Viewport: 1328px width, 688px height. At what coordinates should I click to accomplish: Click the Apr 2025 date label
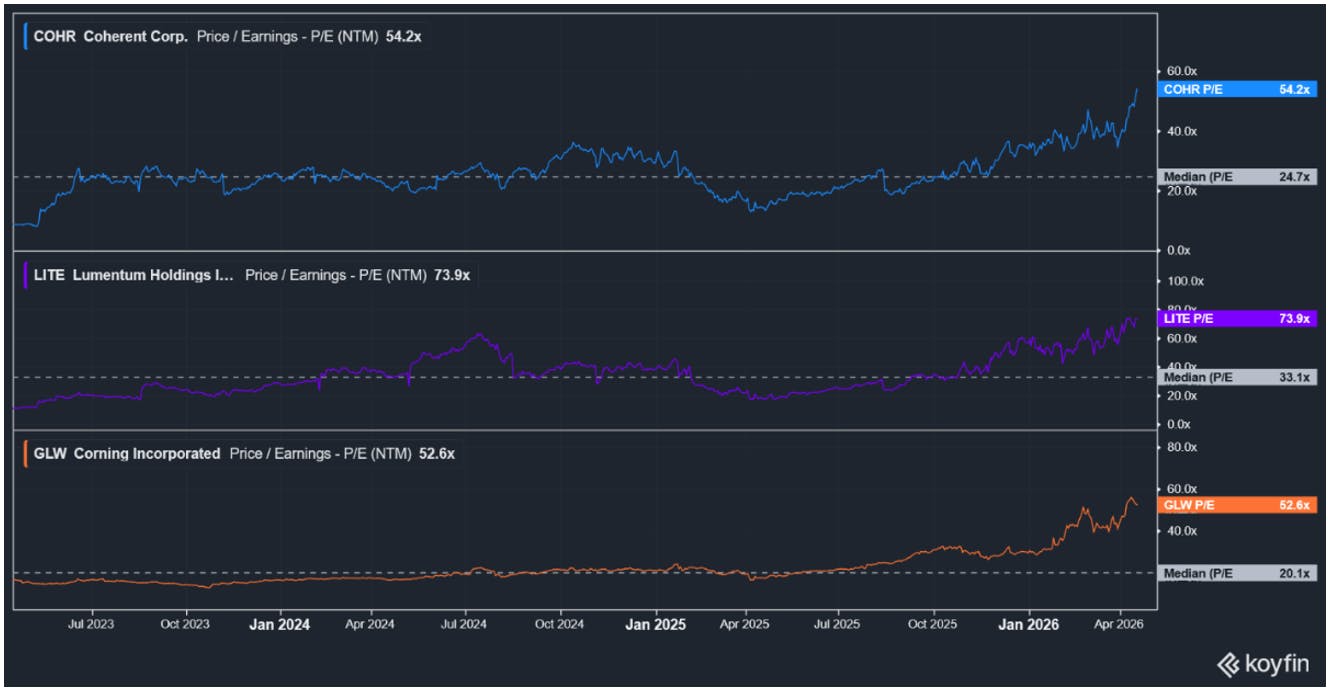tap(745, 624)
